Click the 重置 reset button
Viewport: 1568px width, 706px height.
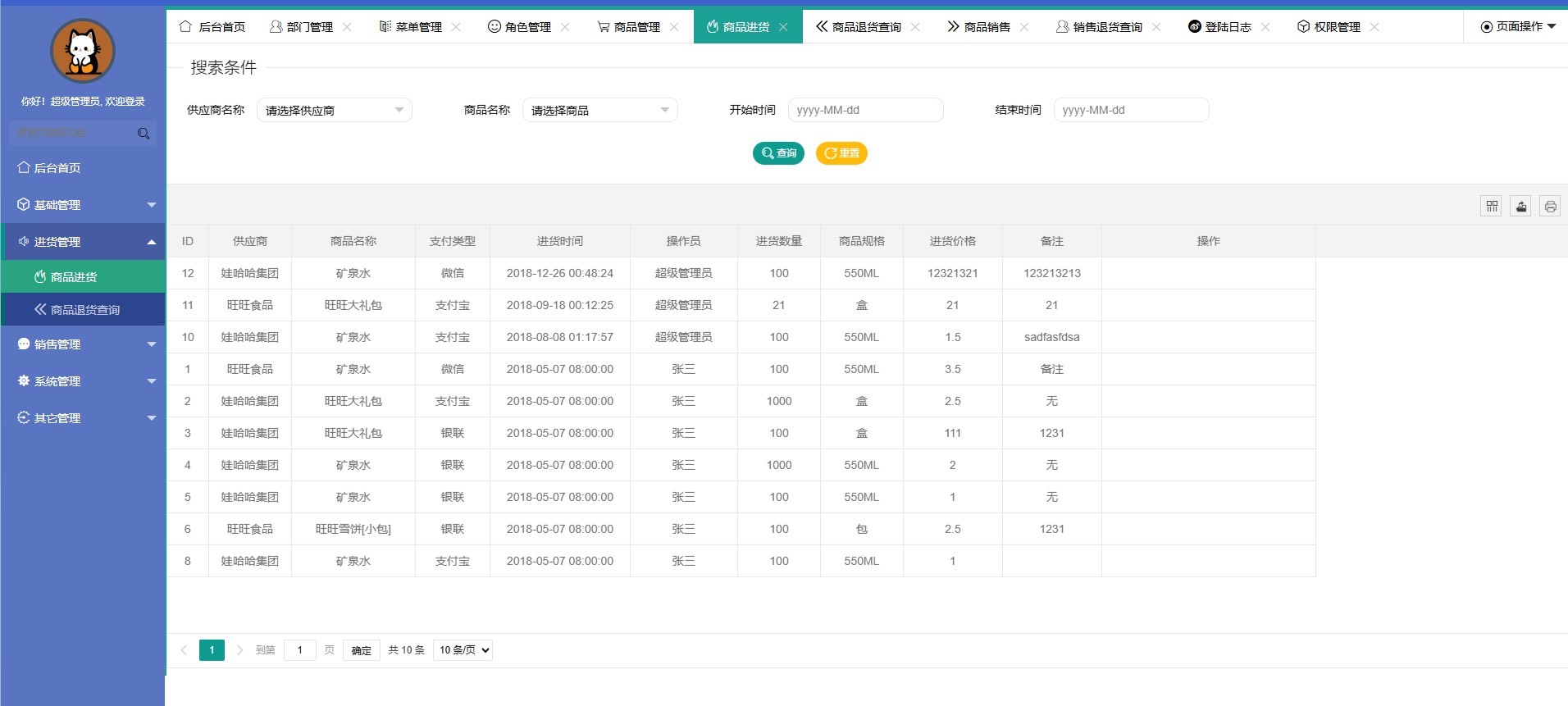coord(841,153)
